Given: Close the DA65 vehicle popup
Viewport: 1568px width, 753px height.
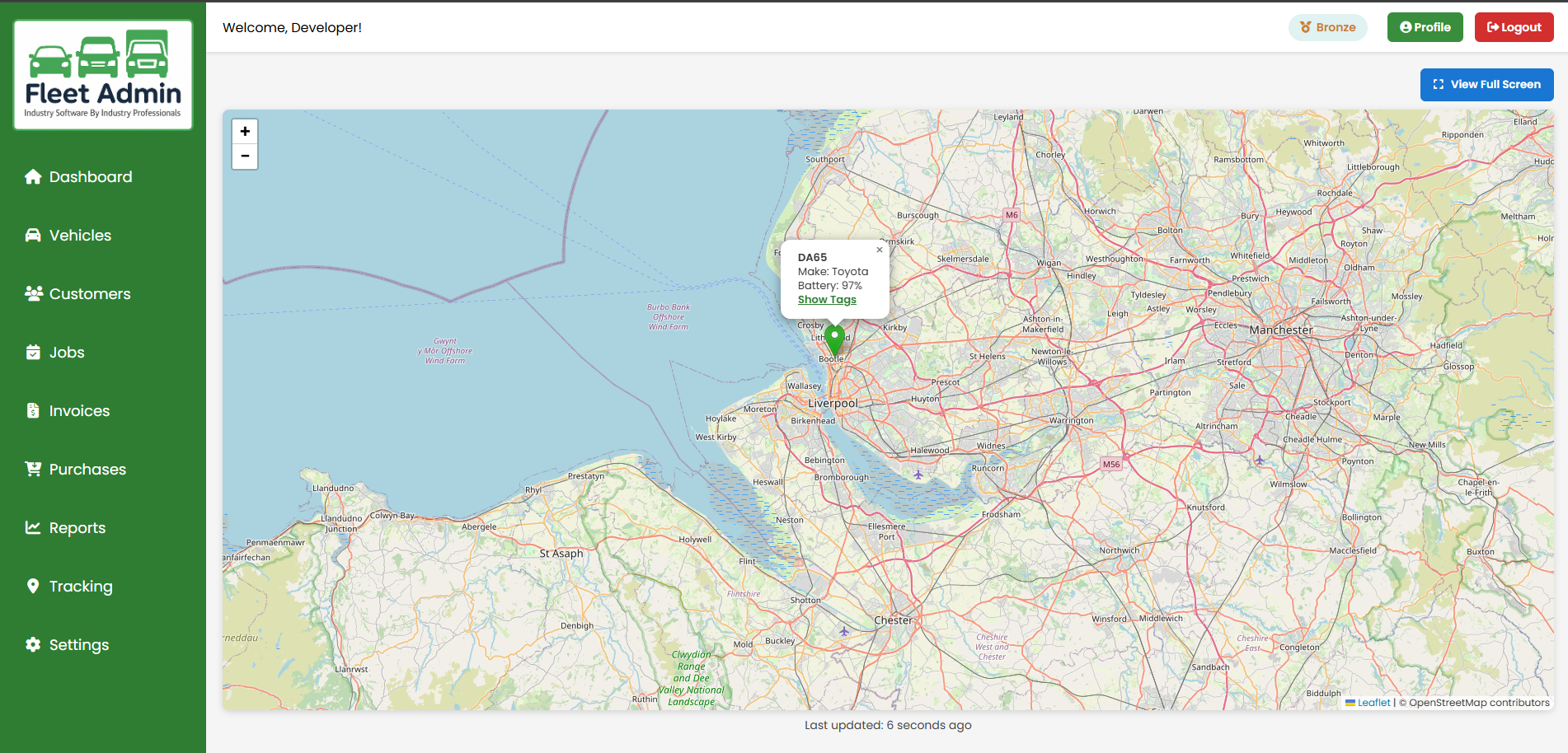Looking at the screenshot, I should [x=880, y=250].
